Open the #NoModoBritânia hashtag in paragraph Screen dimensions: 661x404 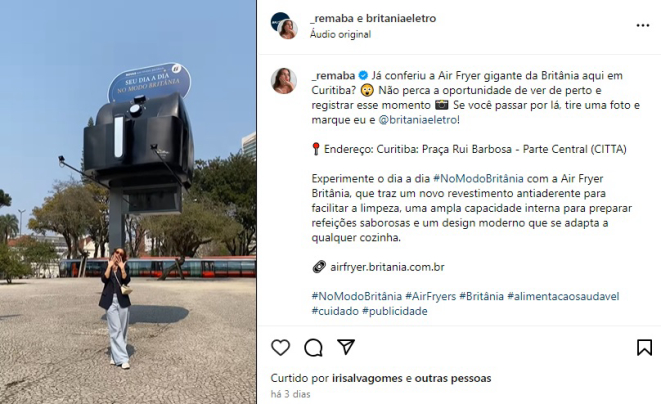(x=478, y=179)
